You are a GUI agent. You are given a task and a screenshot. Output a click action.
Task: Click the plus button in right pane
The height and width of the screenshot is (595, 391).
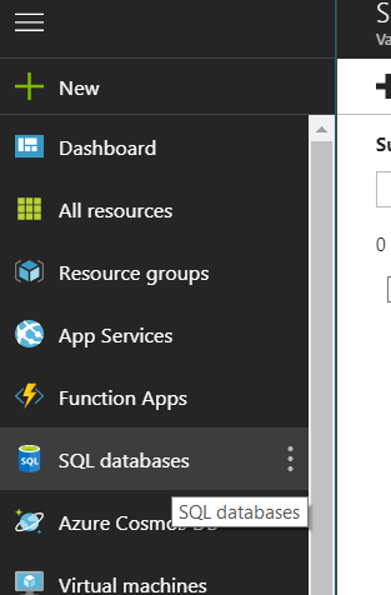(x=383, y=86)
